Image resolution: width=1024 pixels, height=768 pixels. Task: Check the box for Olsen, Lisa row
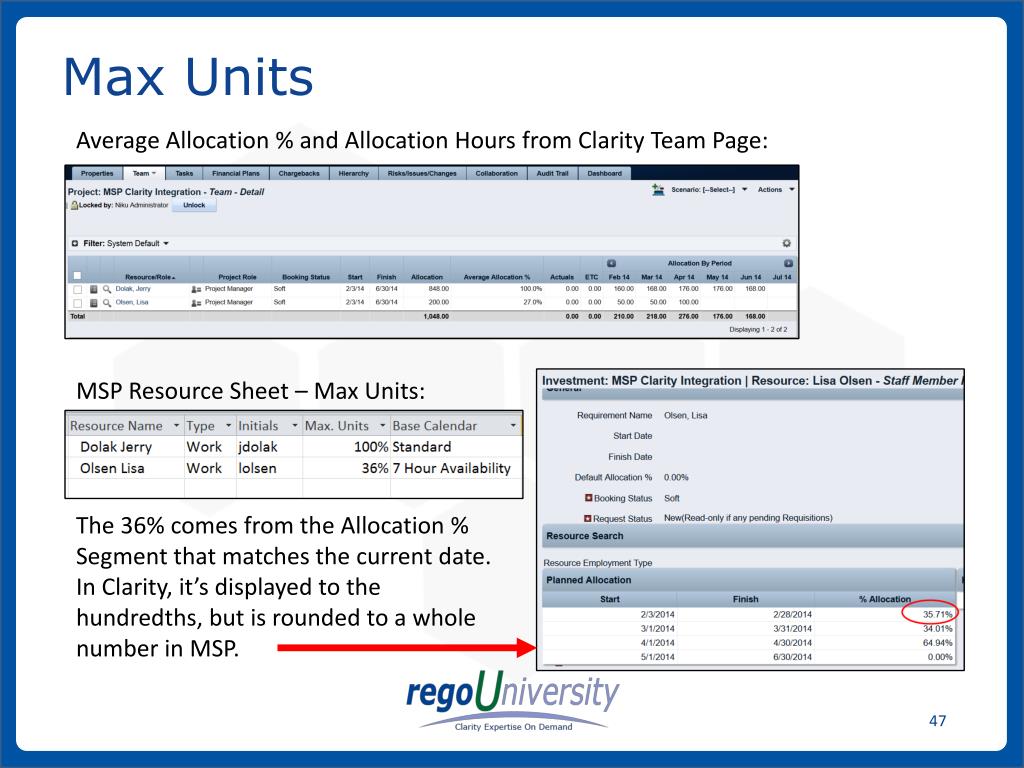pos(77,303)
